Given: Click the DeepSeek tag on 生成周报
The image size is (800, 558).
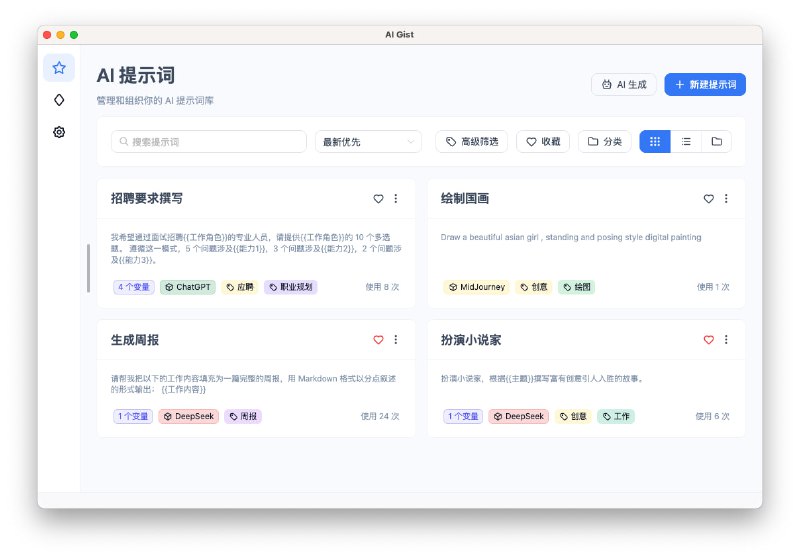Looking at the screenshot, I should coord(188,416).
